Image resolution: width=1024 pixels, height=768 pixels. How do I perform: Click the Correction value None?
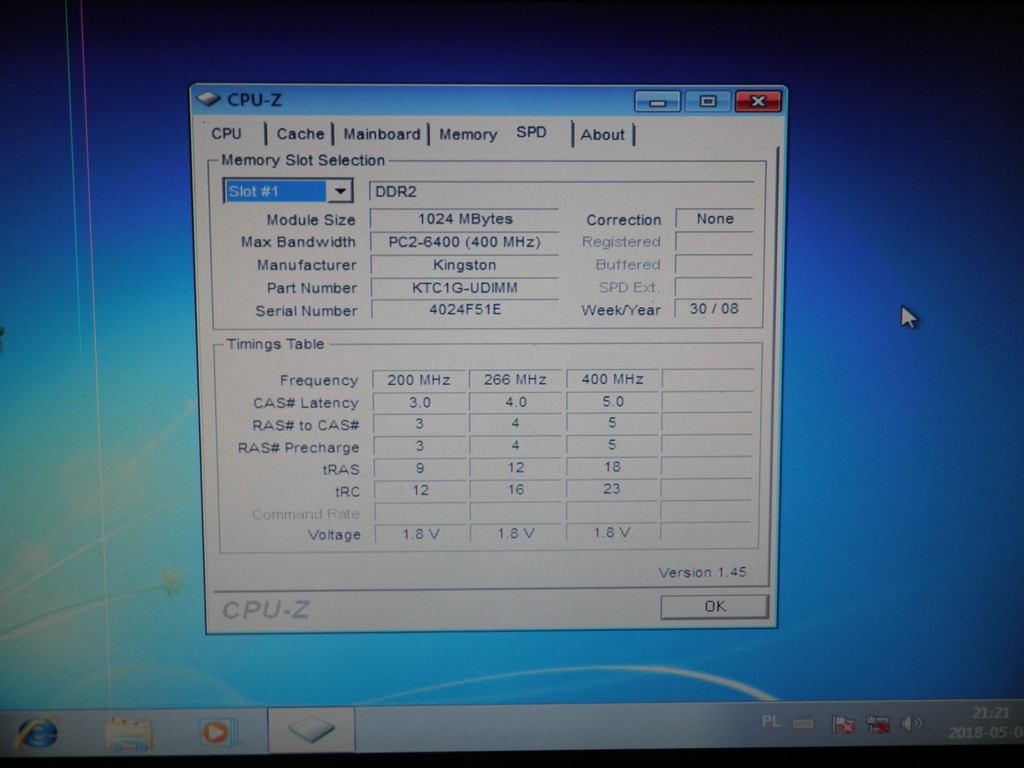tap(714, 219)
